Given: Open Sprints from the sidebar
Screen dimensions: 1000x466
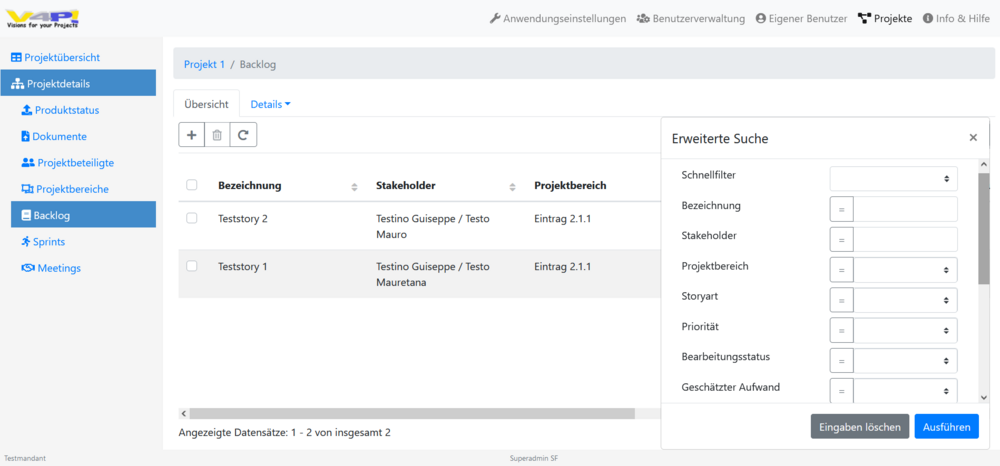Looking at the screenshot, I should tap(48, 241).
